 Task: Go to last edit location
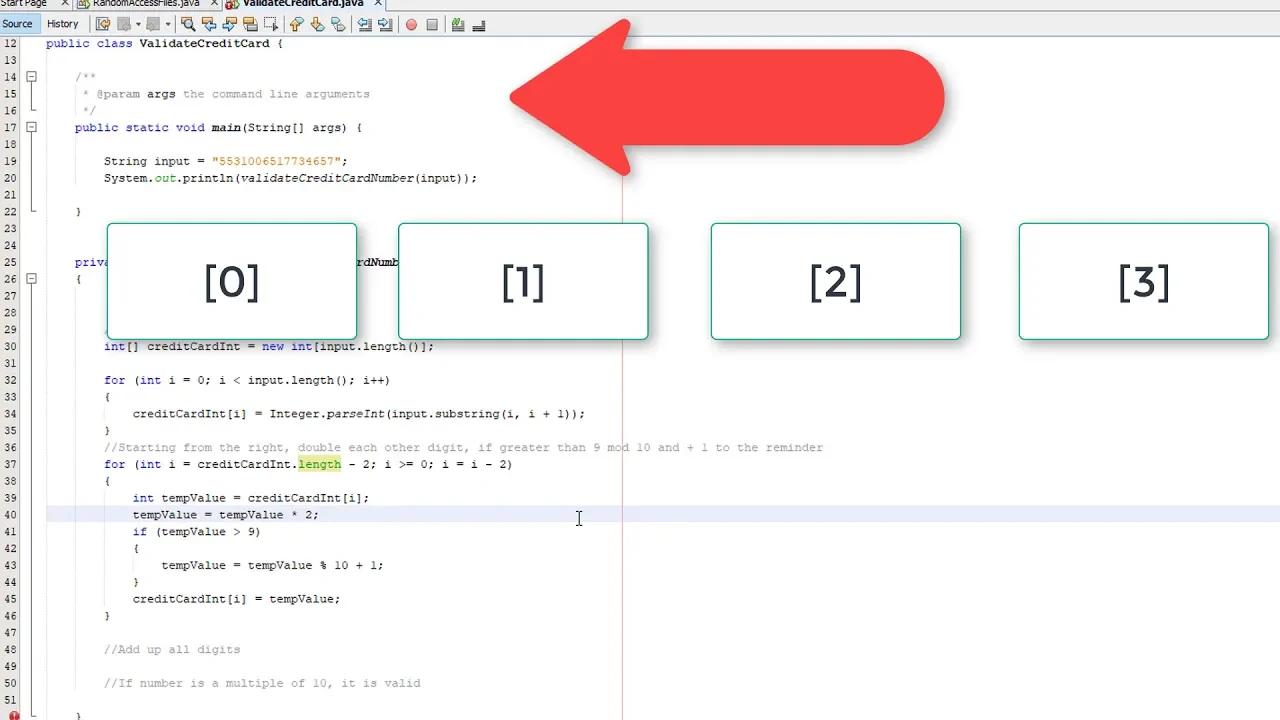(101, 24)
